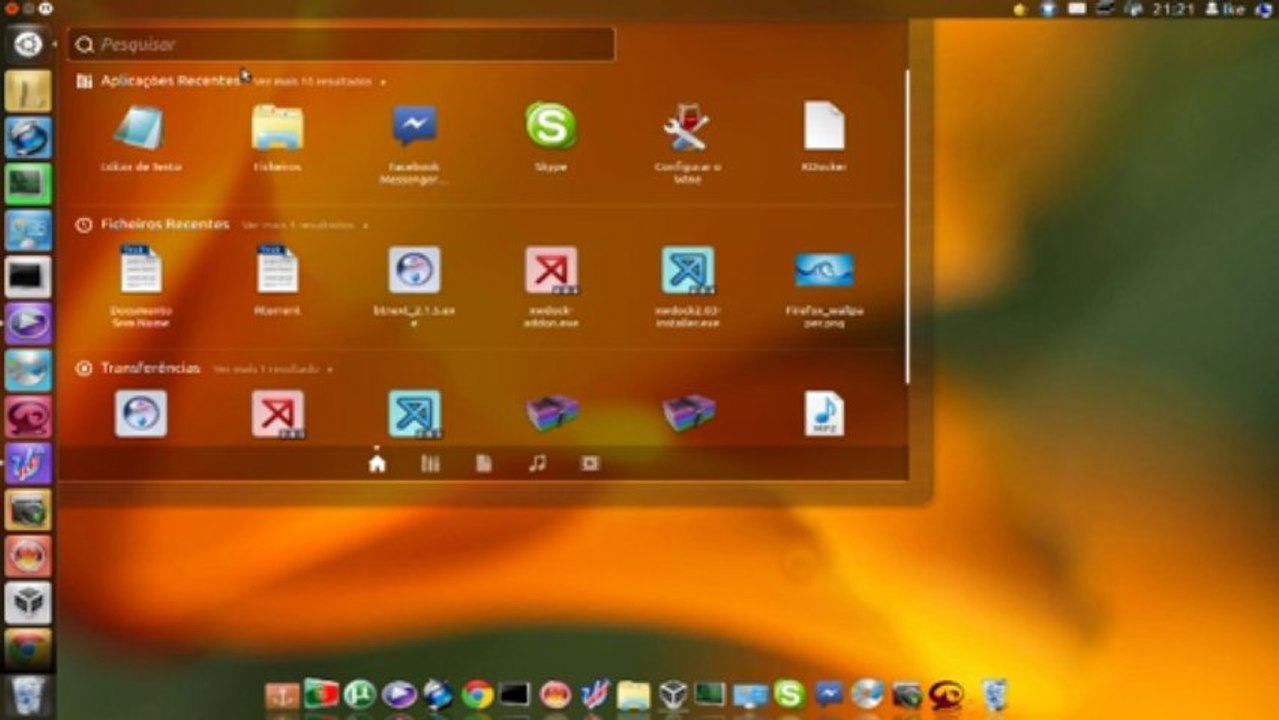This screenshot has height=720, width=1279.
Task: Launch the purple media player from launcher
Action: pyautogui.click(x=28, y=323)
